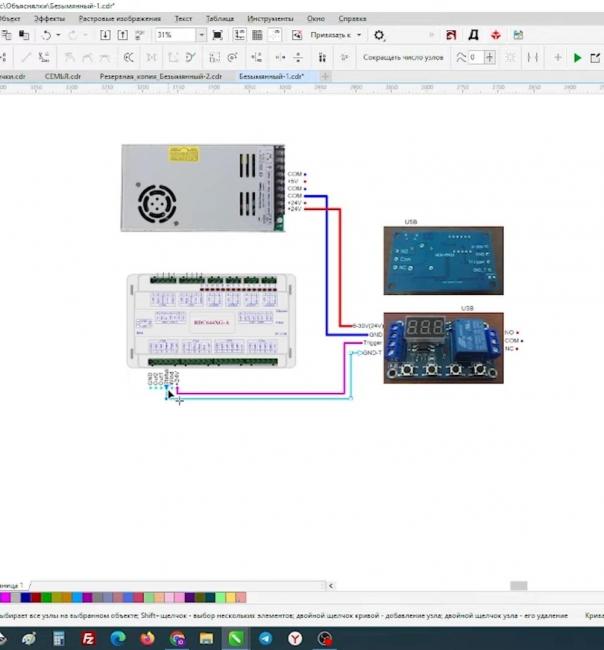This screenshot has width=604, height=650.
Task: Click the Import icon in toolbar
Action: pyautogui.click(x=106, y=34)
